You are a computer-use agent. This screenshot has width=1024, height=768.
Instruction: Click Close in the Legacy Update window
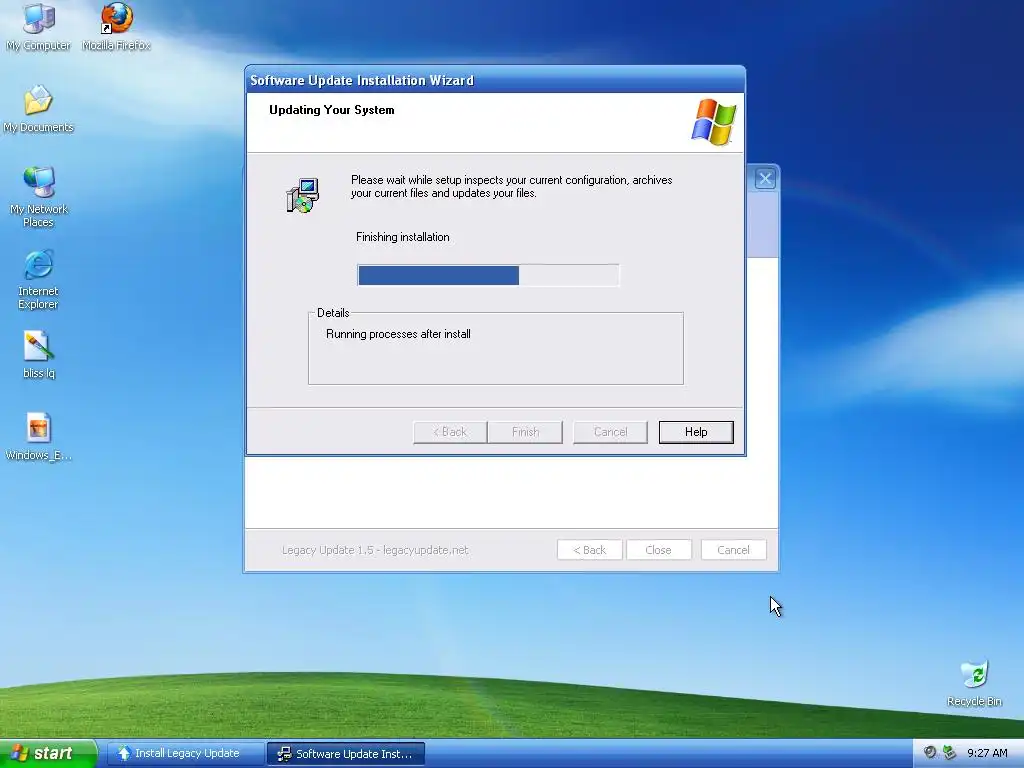pyautogui.click(x=658, y=550)
